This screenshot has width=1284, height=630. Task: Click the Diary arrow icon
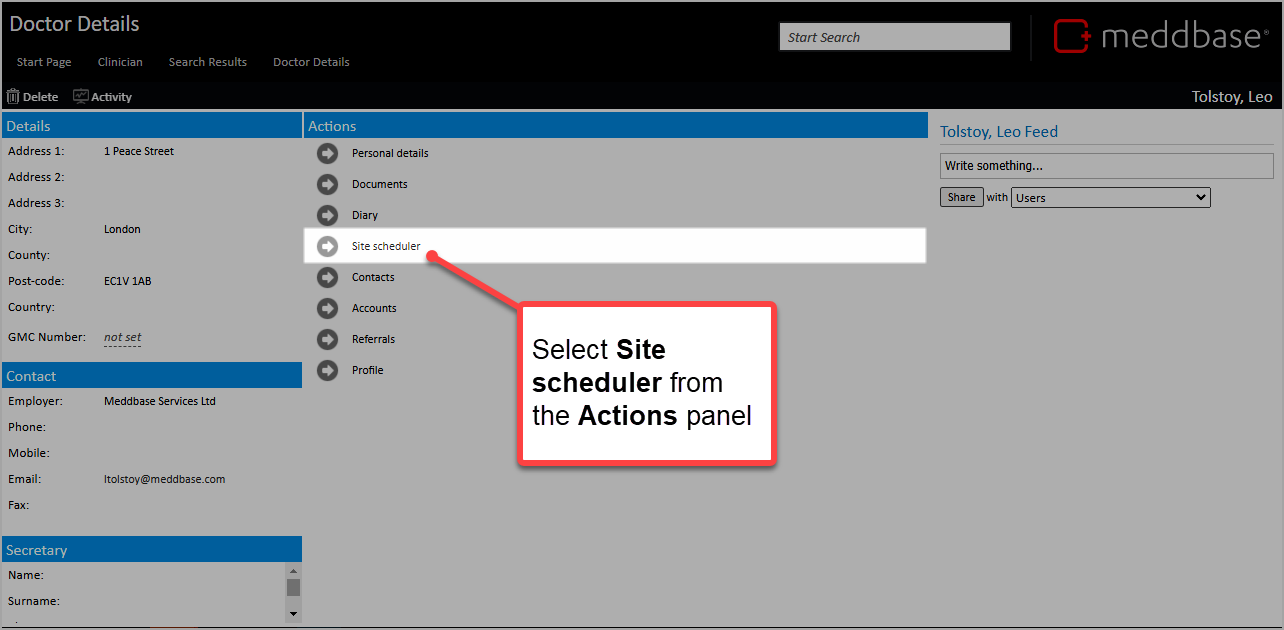328,215
